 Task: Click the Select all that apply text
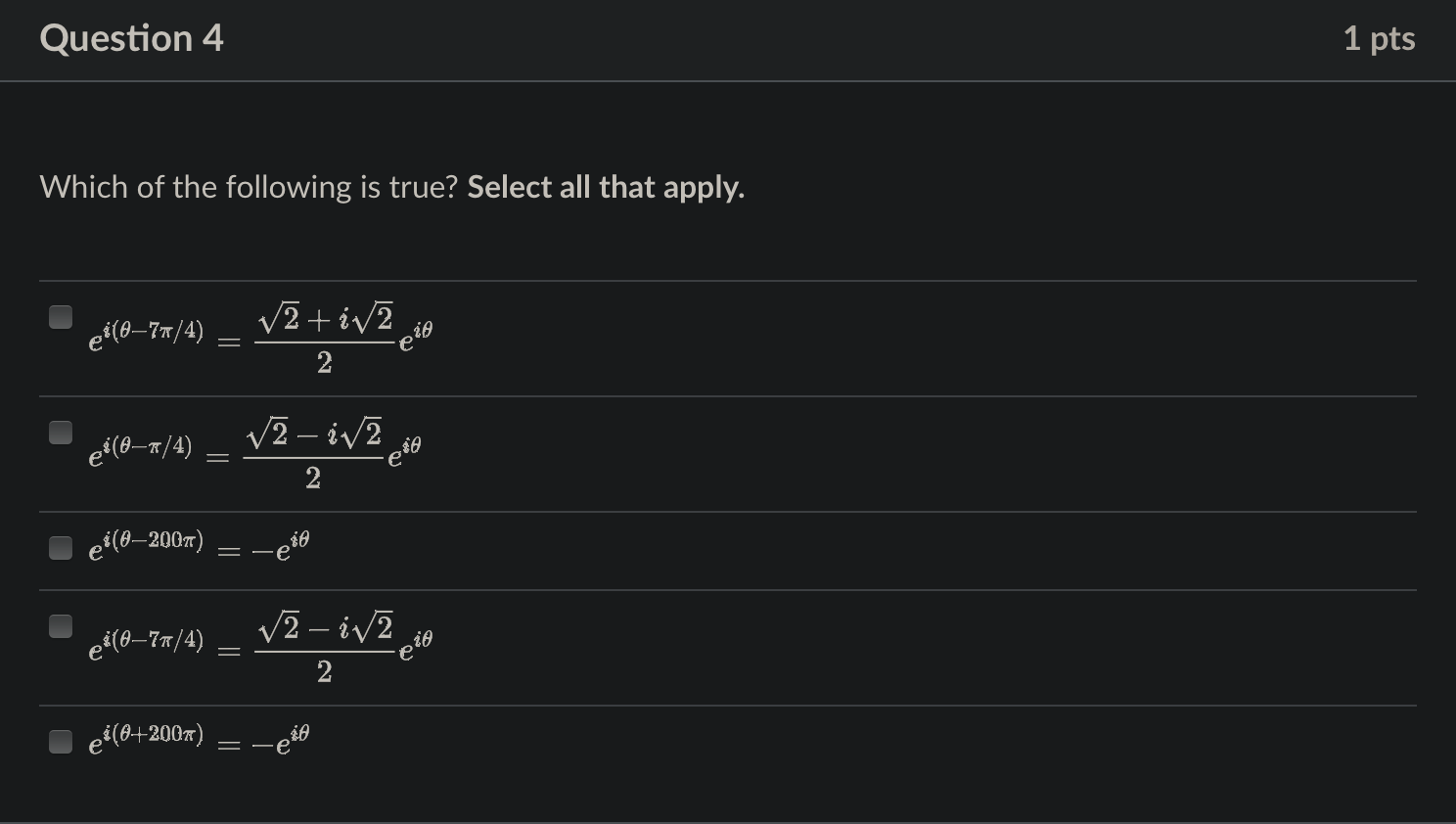coord(605,186)
